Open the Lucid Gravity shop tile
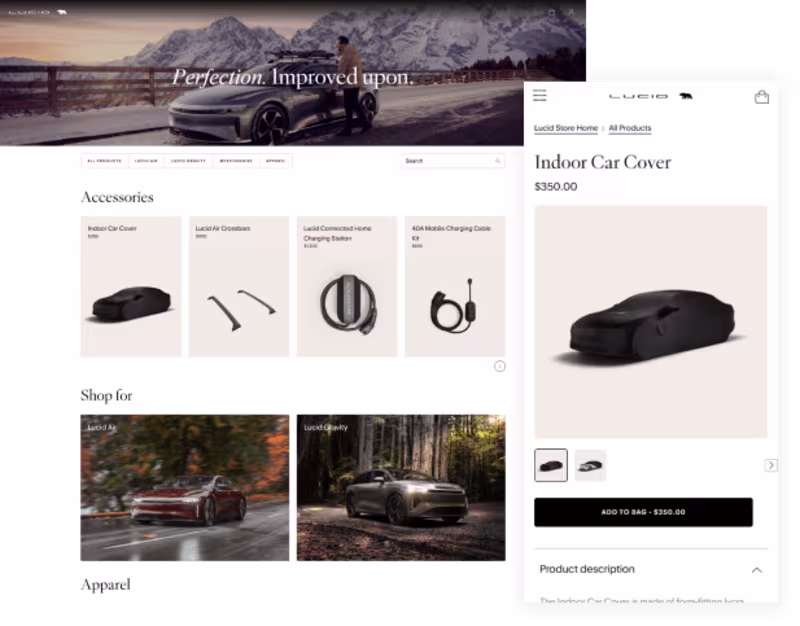This screenshot has height=626, width=800. [401, 488]
